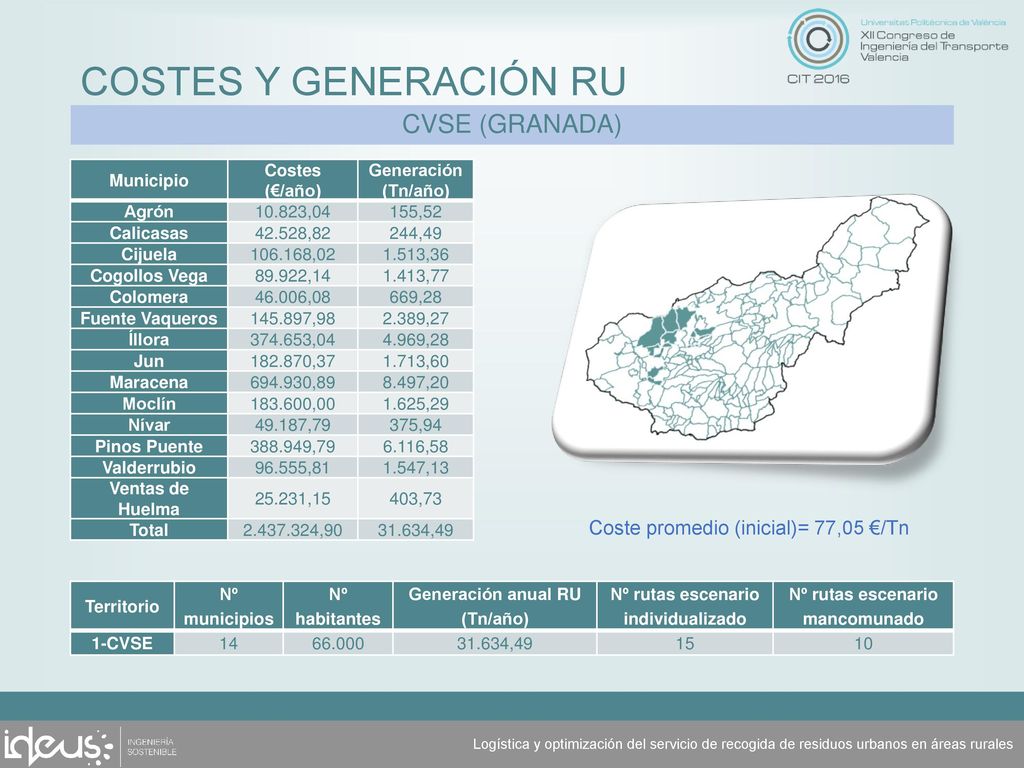Select the generation value 1.547,13
Image resolution: width=1024 pixels, height=768 pixels.
(415, 468)
